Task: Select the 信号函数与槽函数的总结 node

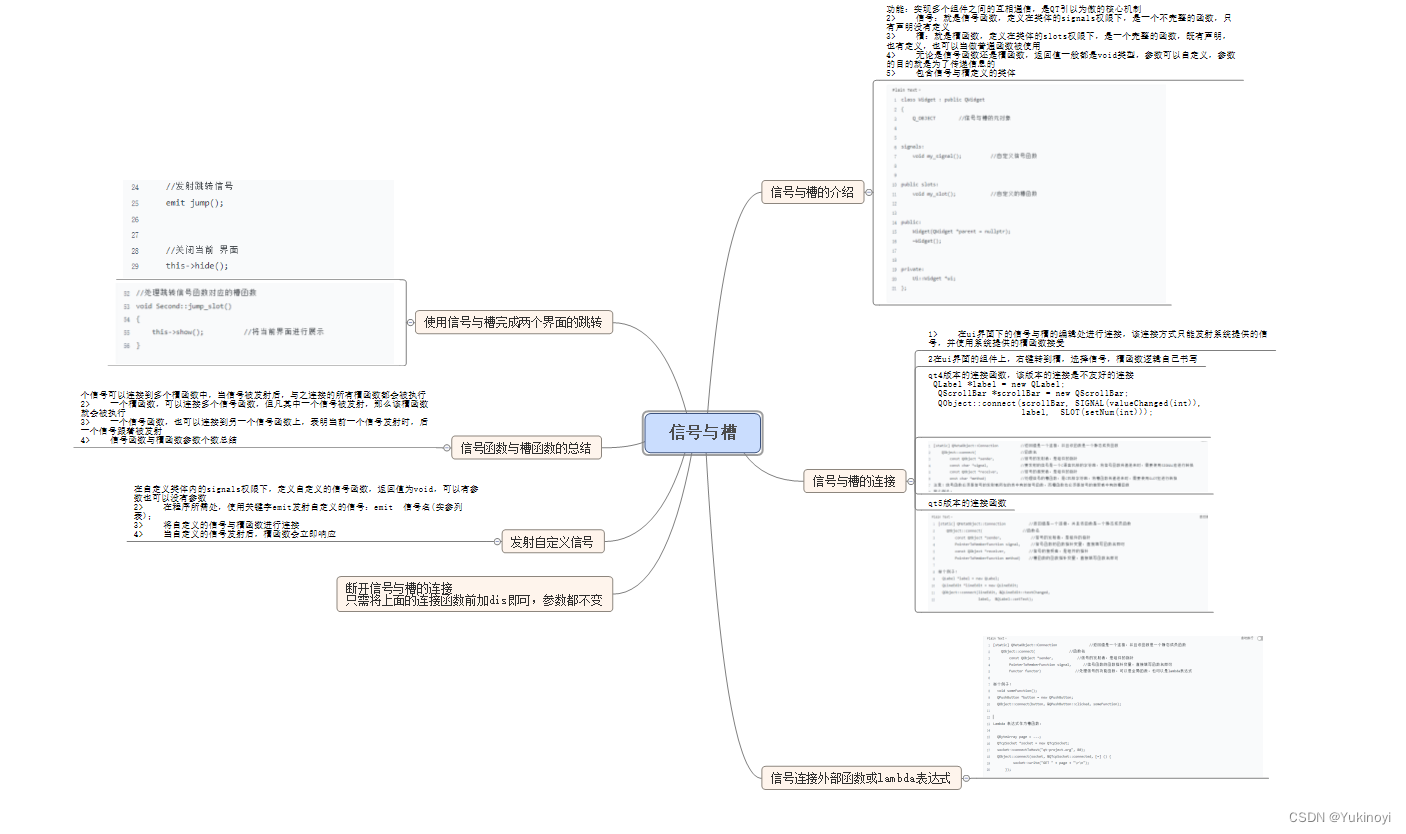Action: point(526,447)
